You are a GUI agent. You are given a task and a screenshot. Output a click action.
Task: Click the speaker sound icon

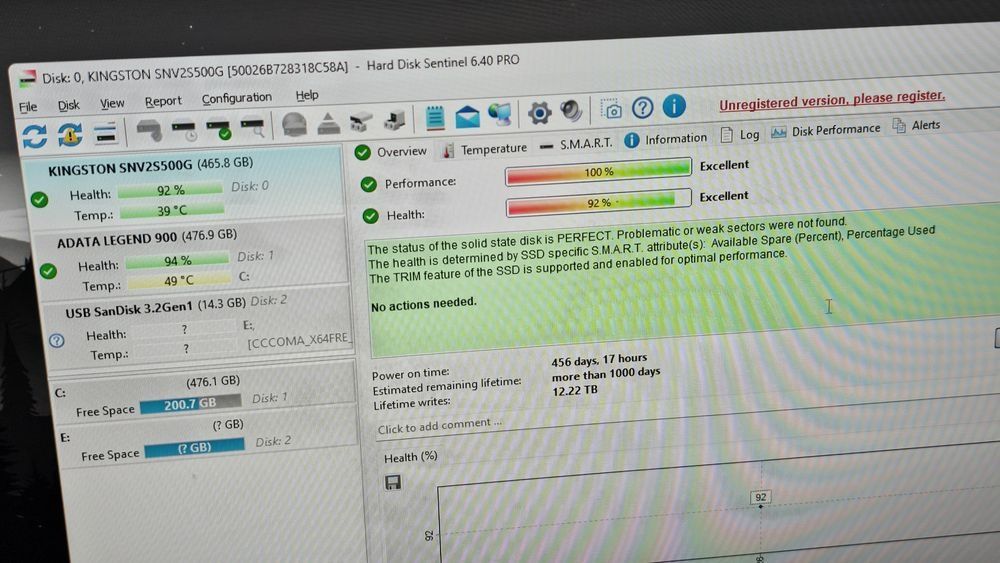(571, 111)
